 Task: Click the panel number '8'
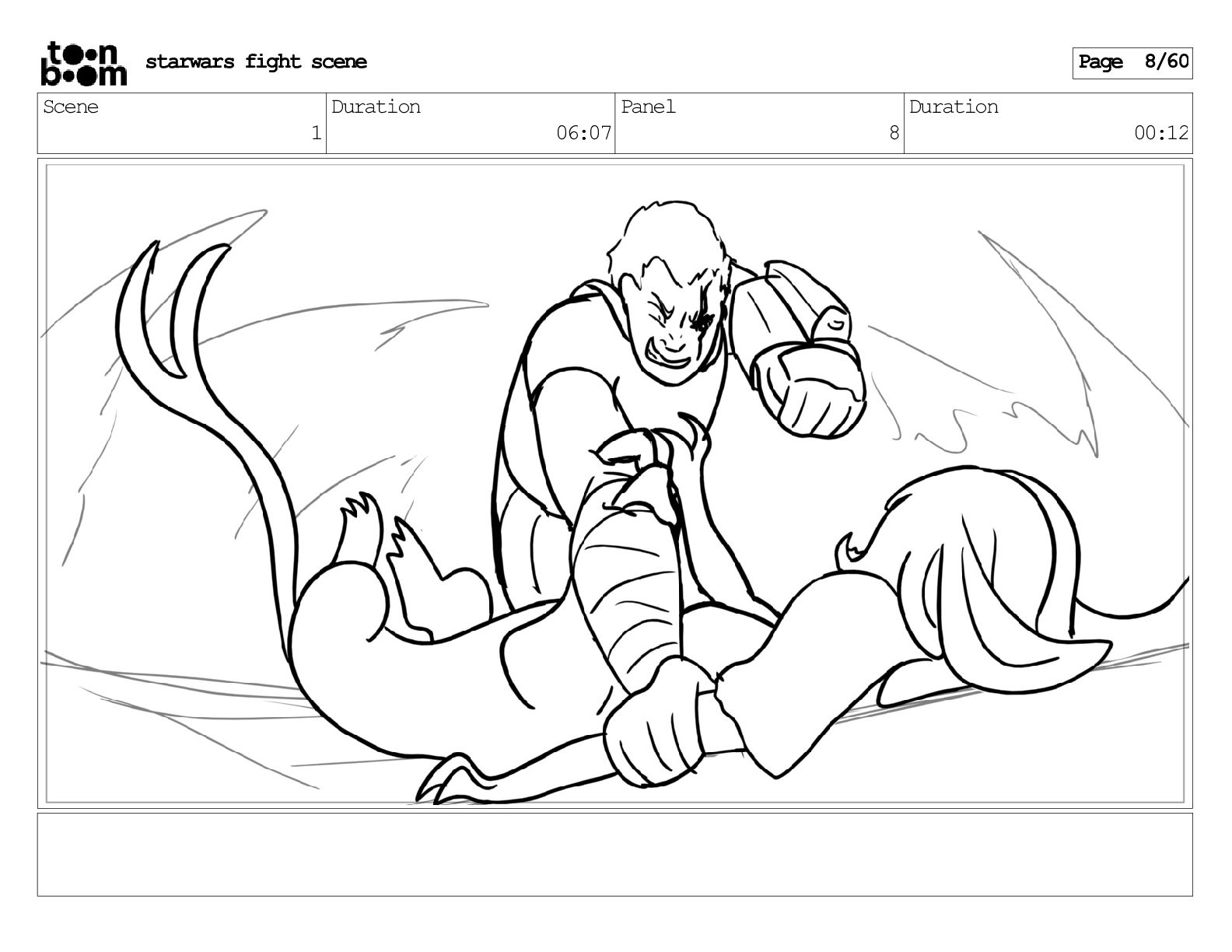pos(894,133)
